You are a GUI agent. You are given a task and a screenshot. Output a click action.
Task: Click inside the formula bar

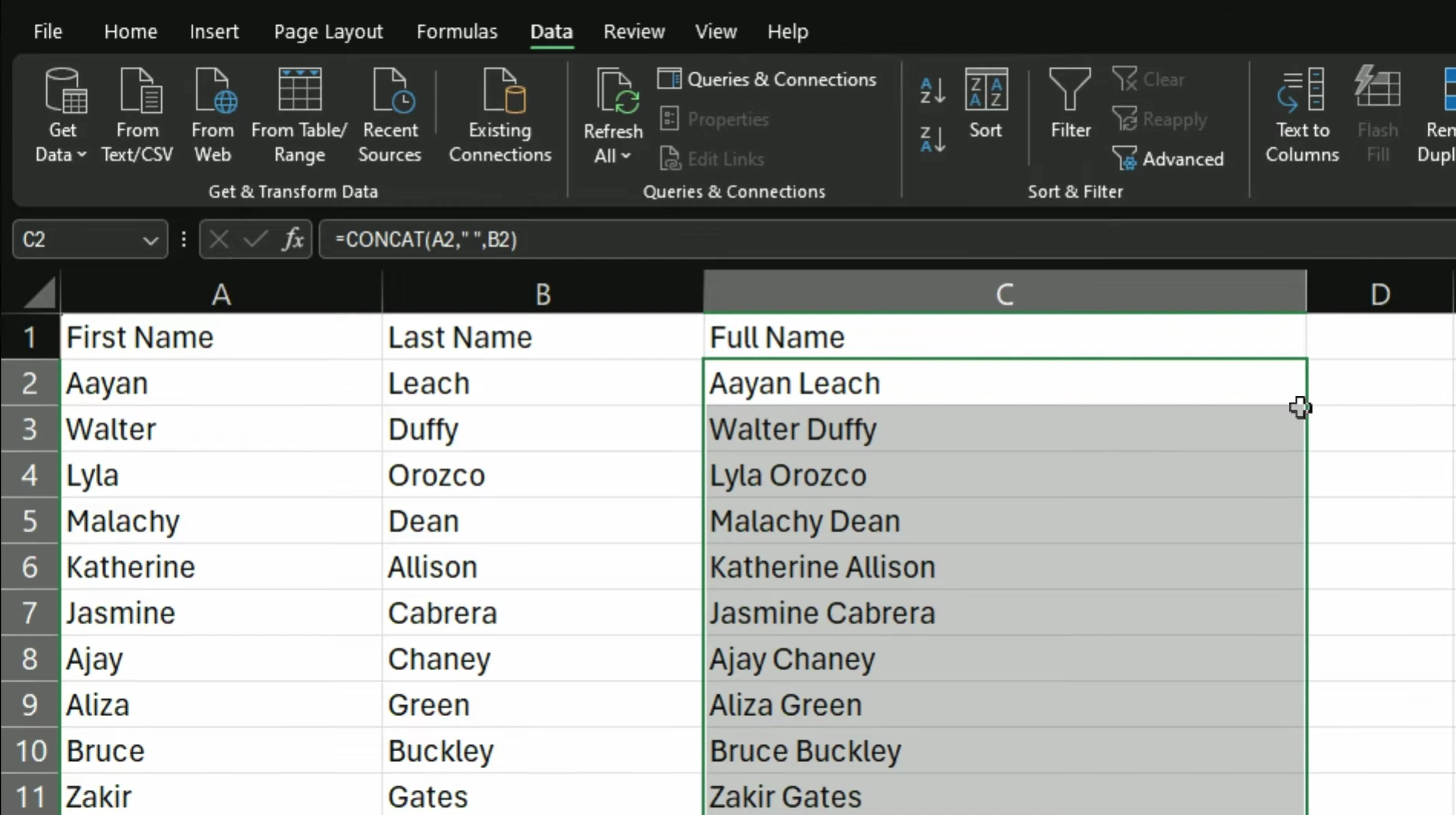pyautogui.click(x=887, y=240)
